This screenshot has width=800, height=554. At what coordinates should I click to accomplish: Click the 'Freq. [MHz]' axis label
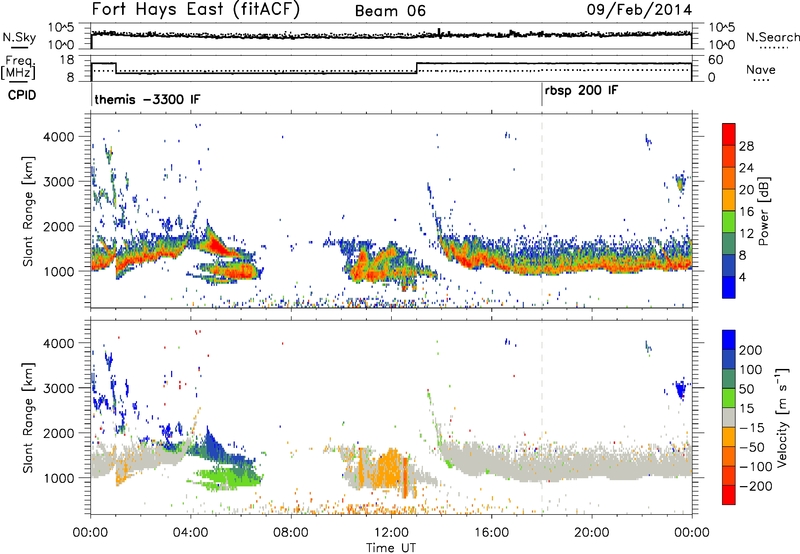(x=18, y=67)
